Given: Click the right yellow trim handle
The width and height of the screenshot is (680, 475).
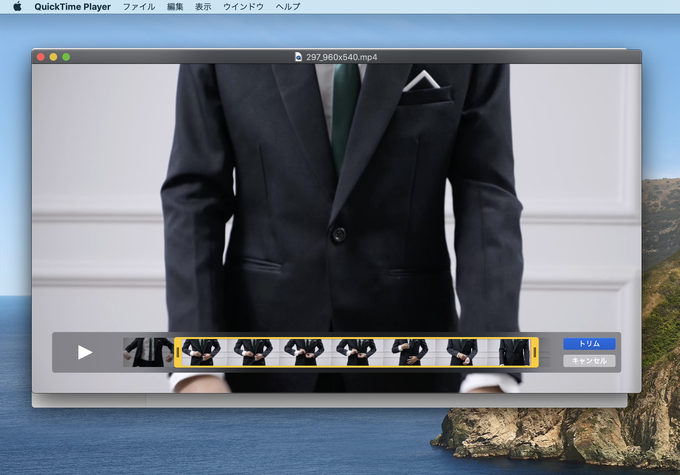Looking at the screenshot, I should (535, 353).
